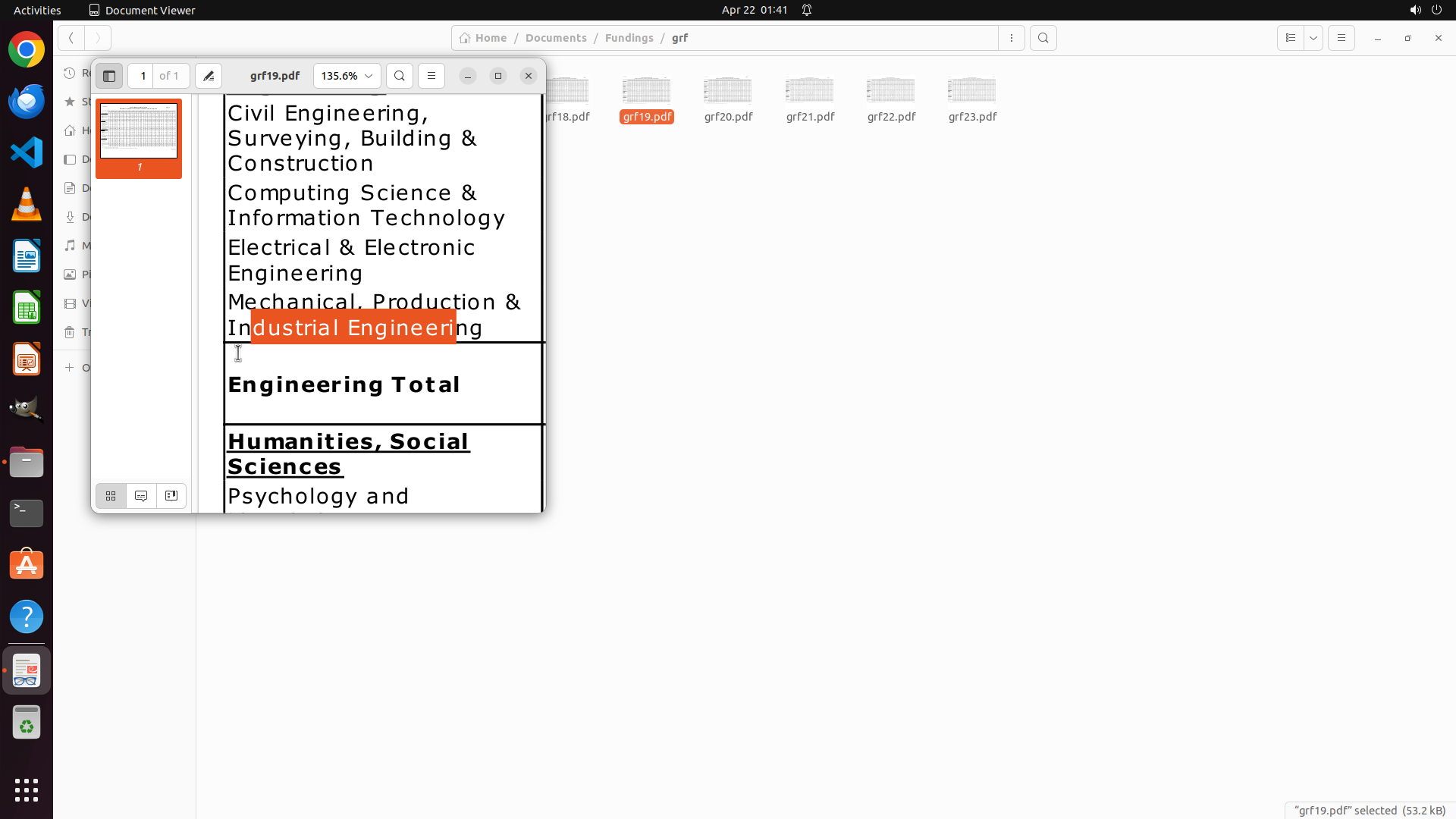Switch sidebar to annotations view

point(141,496)
